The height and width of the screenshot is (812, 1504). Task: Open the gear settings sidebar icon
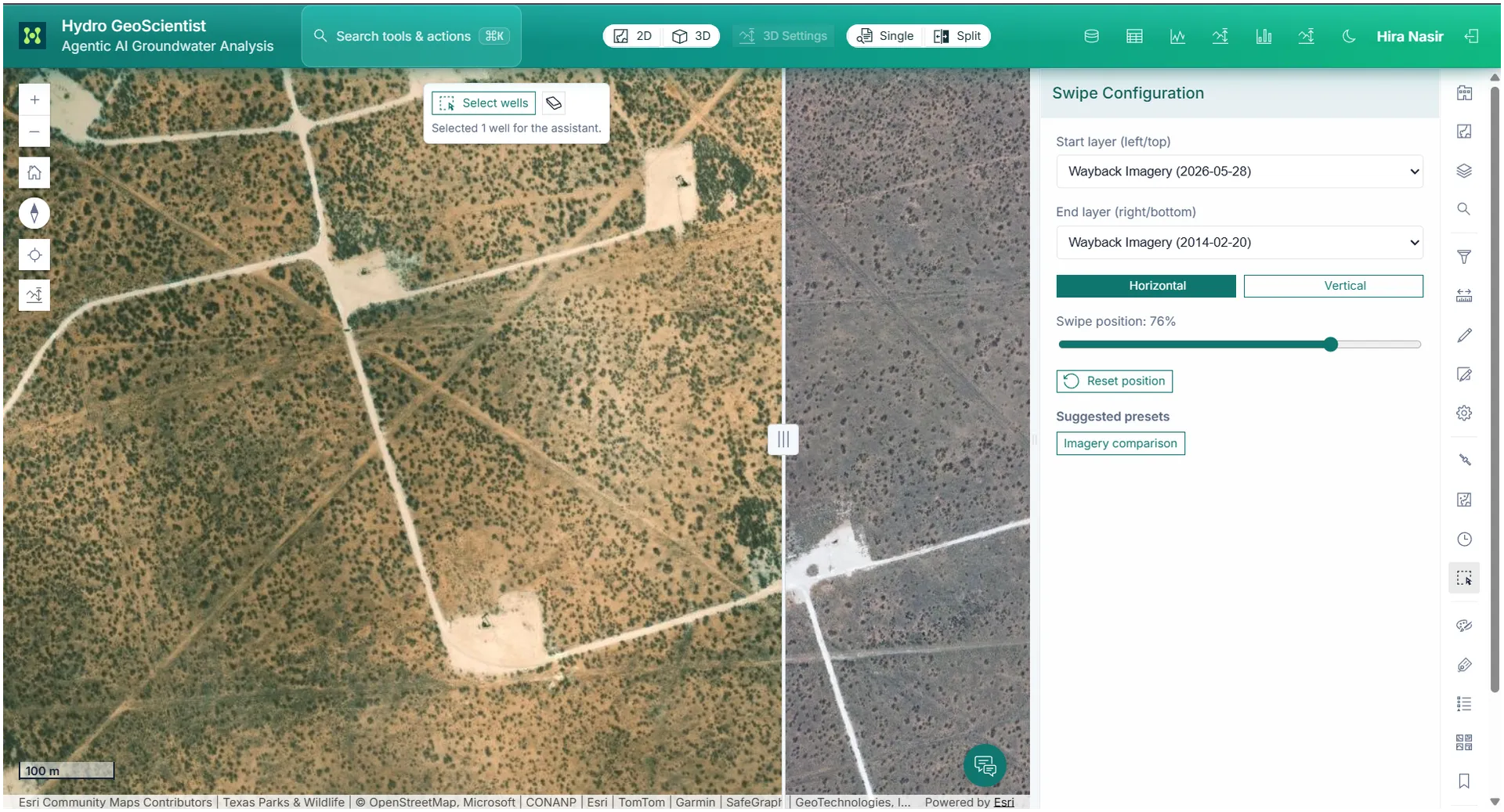pyautogui.click(x=1464, y=413)
